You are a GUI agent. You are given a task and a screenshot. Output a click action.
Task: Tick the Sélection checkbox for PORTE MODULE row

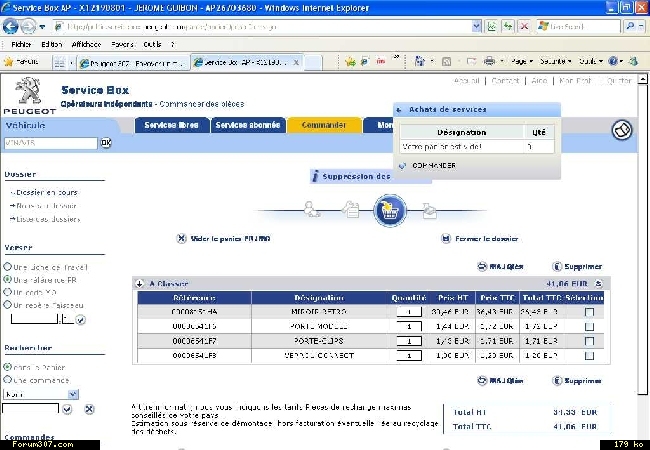click(x=589, y=327)
